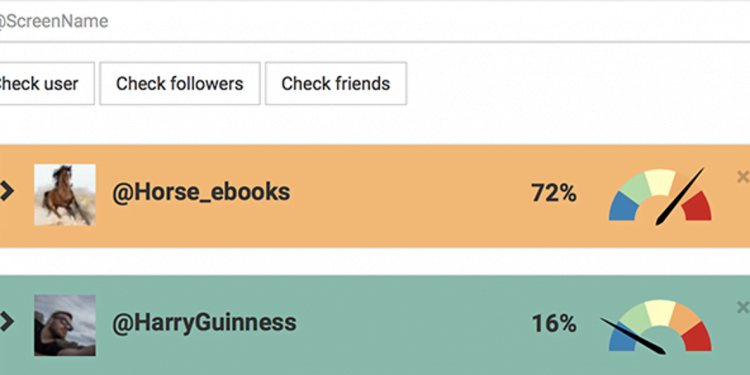Expand the @Horse_ebooks row chevron
This screenshot has height=375, width=750.
click(x=7, y=191)
